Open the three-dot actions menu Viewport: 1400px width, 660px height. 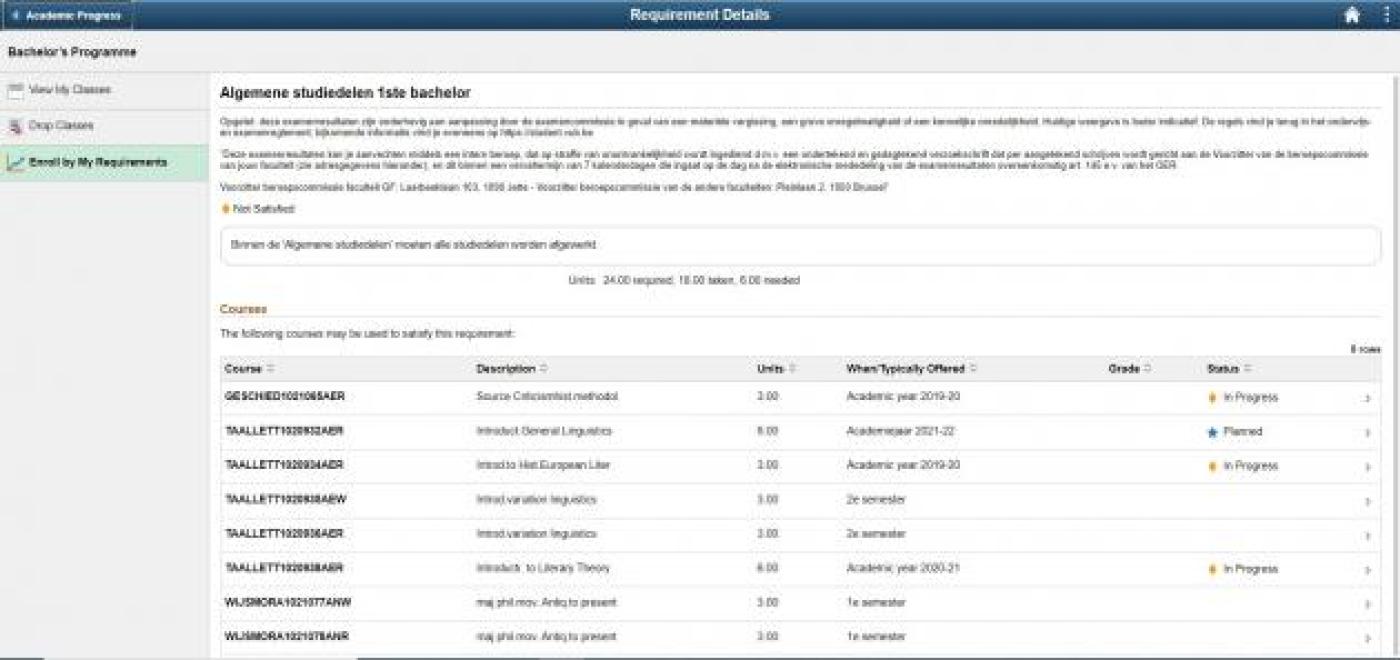[x=1386, y=15]
